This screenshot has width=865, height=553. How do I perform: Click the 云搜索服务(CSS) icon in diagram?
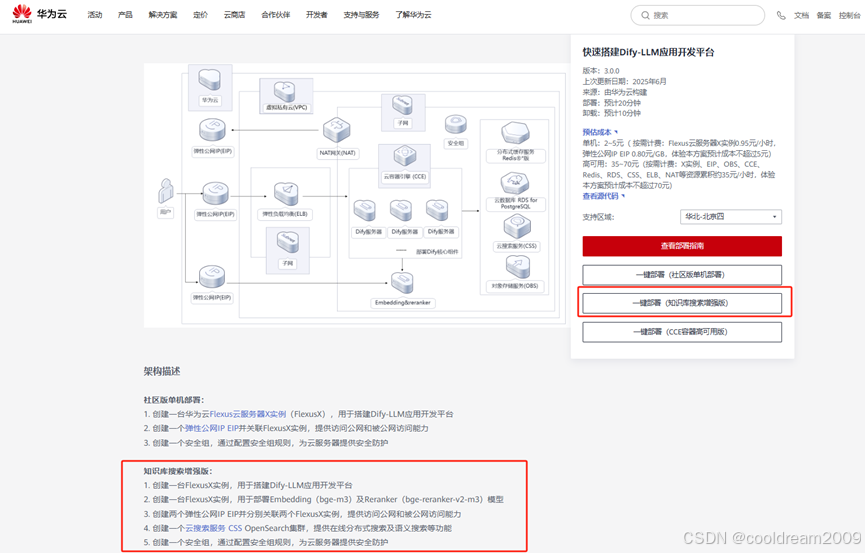point(517,227)
